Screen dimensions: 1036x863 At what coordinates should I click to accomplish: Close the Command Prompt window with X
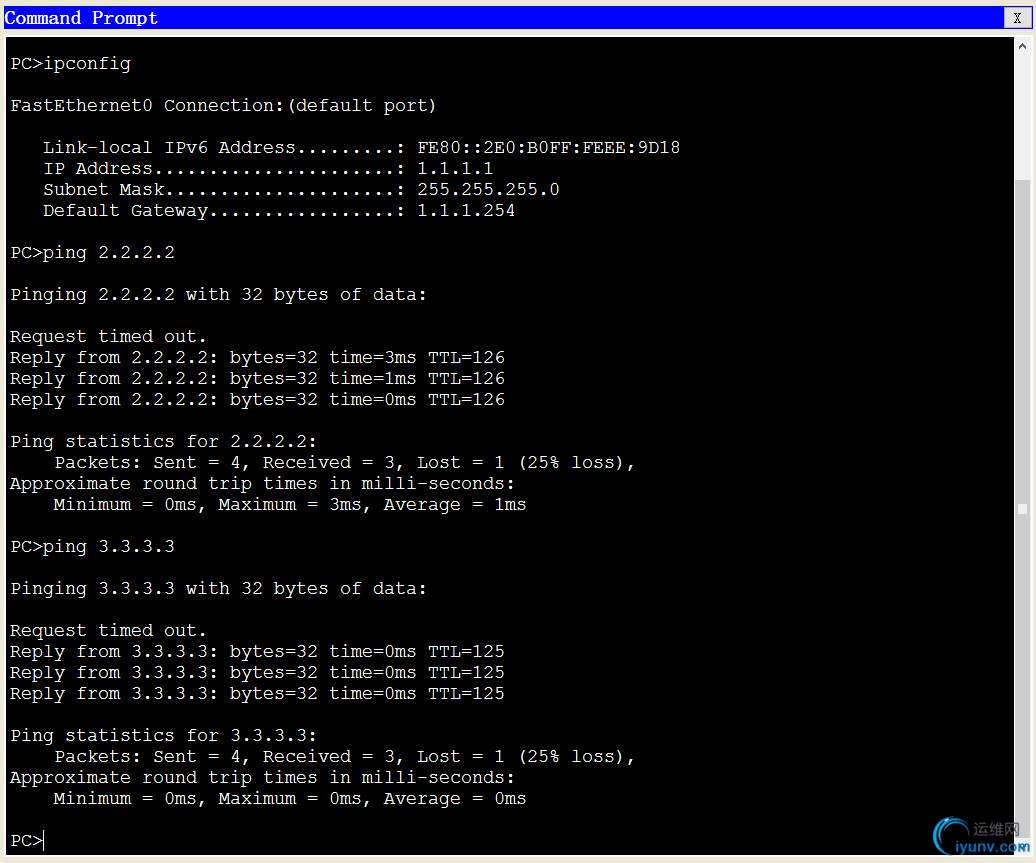coord(1018,18)
